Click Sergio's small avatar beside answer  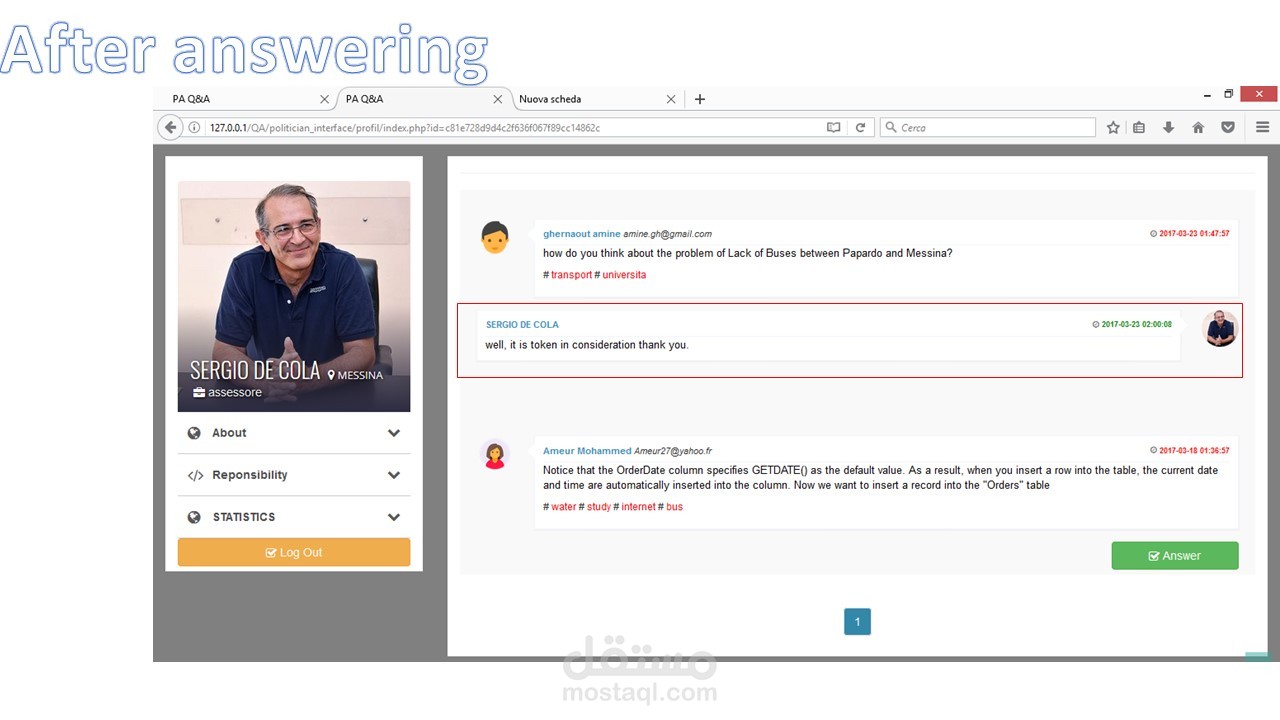click(x=1219, y=328)
